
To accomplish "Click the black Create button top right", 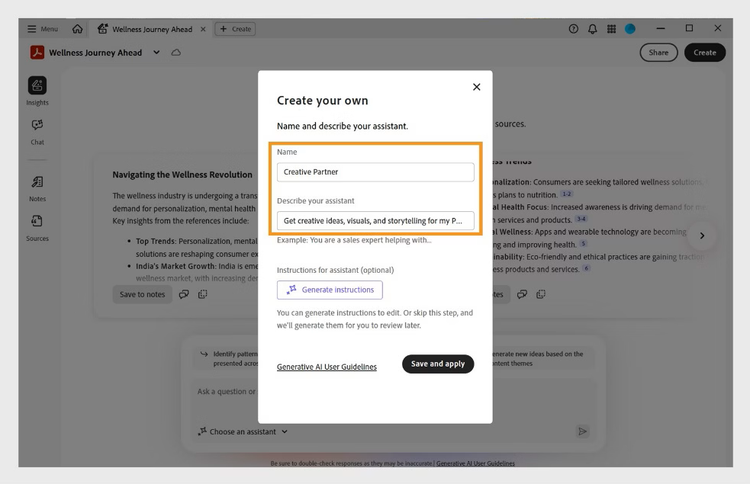I will (705, 53).
